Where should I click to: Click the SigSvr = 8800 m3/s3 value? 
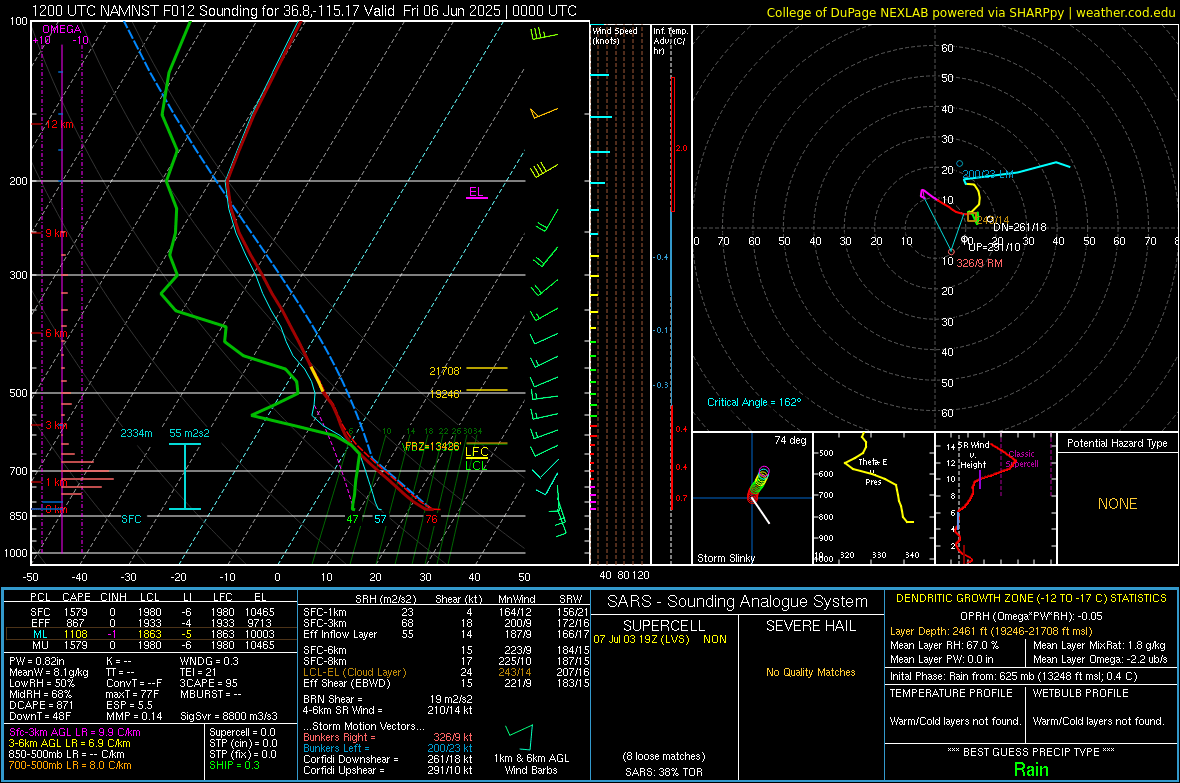pos(229,716)
